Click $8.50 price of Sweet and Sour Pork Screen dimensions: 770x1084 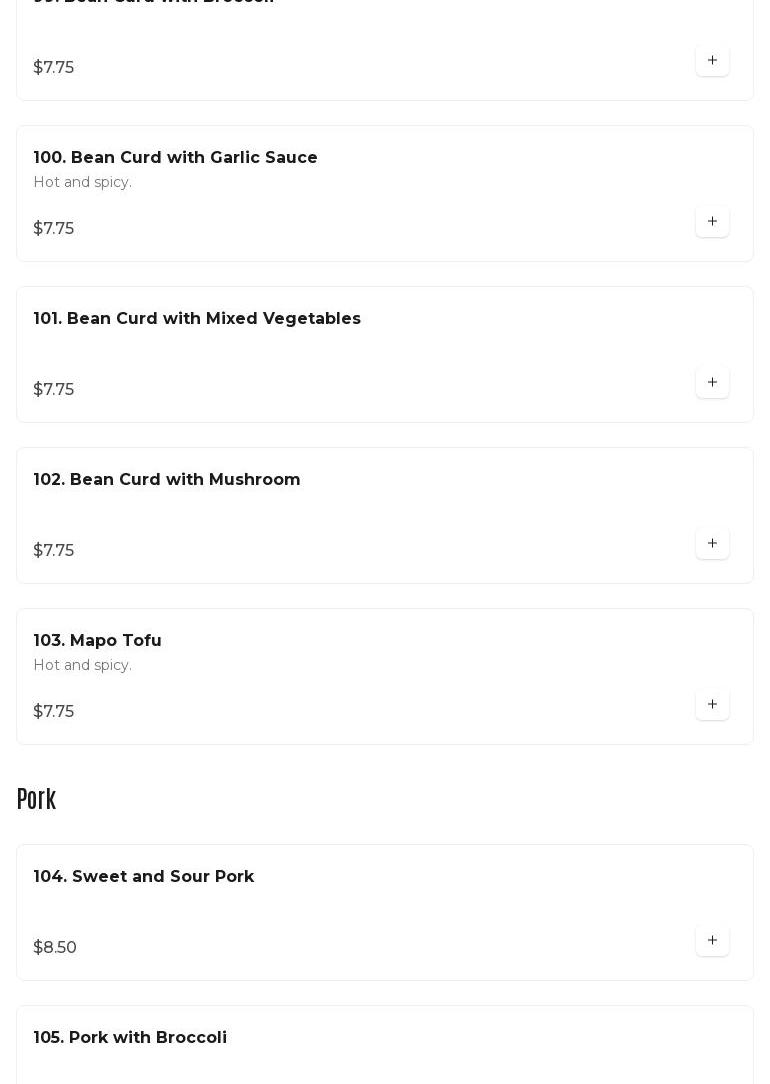[55, 947]
